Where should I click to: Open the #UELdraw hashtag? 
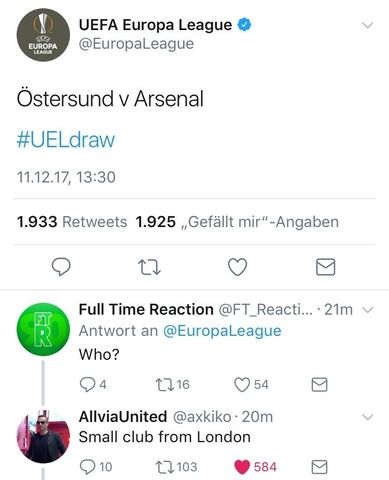tap(66, 140)
